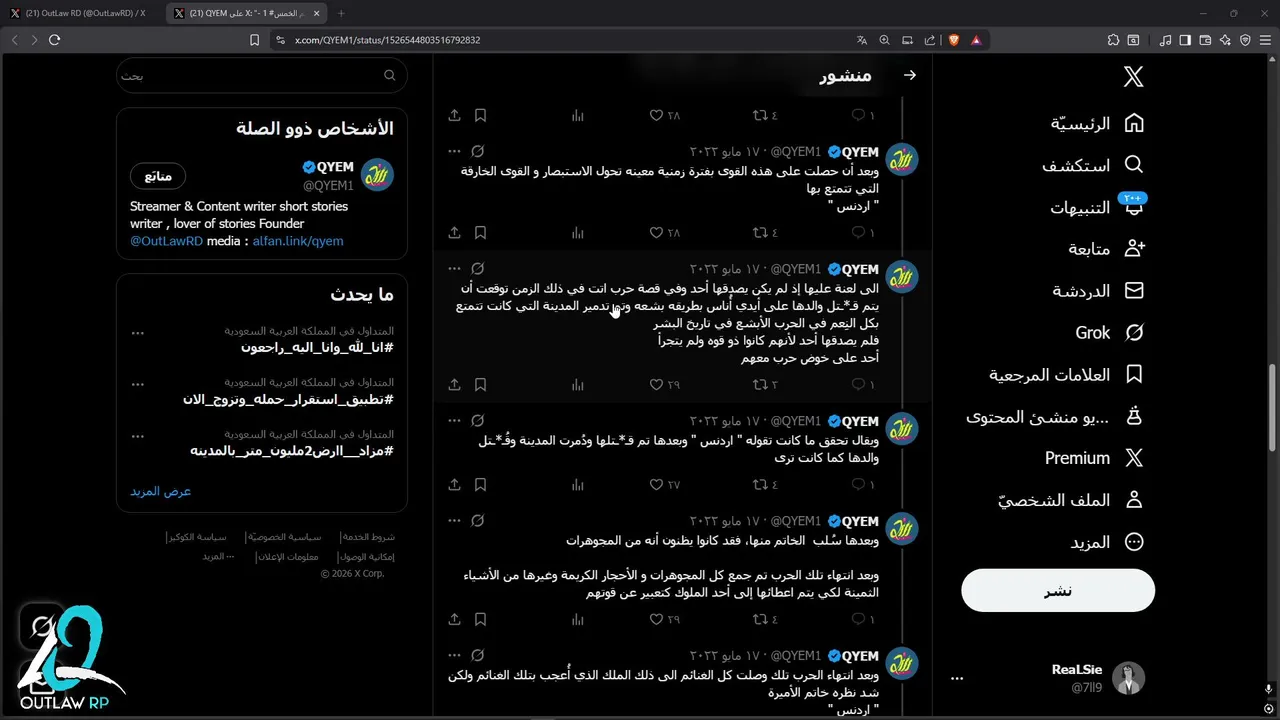Open Brave extensions puzzle icon

pos(1113,40)
